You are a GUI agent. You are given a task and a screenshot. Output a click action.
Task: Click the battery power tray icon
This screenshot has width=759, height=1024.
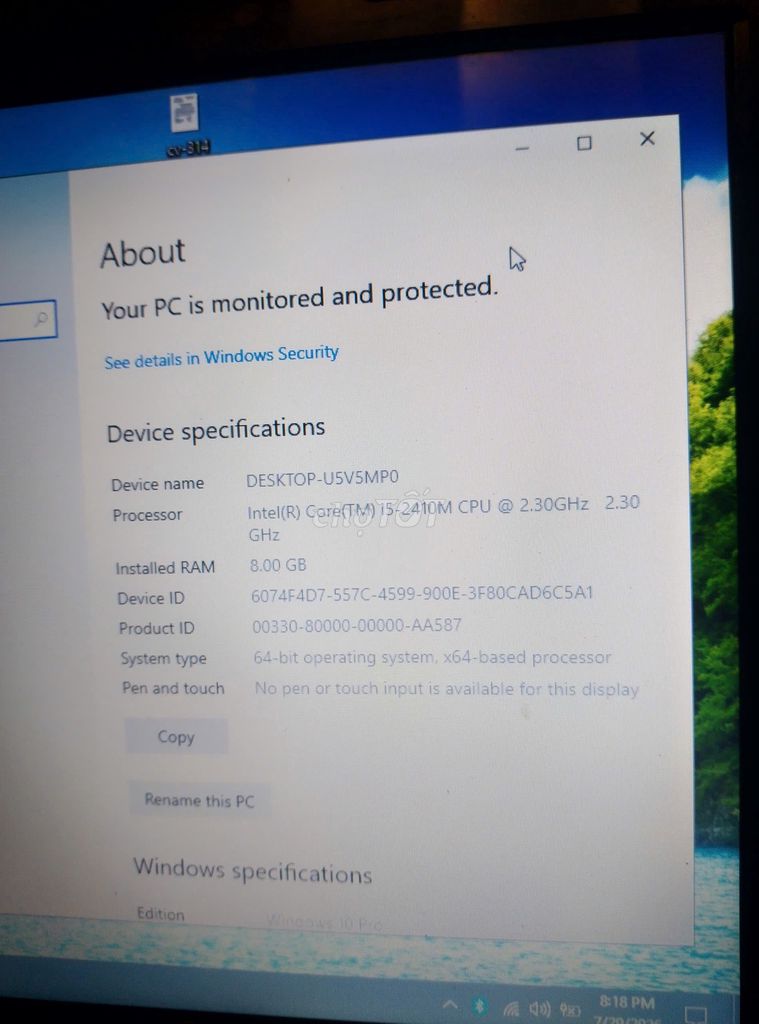(x=569, y=1011)
